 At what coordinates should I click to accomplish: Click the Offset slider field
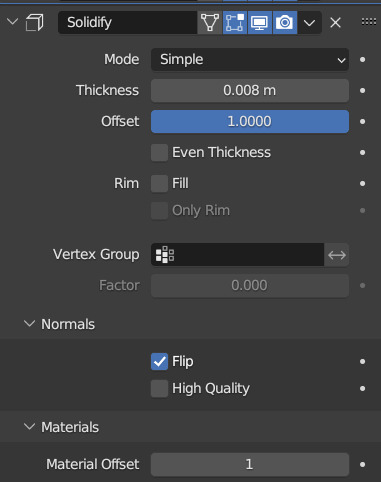[x=250, y=122]
